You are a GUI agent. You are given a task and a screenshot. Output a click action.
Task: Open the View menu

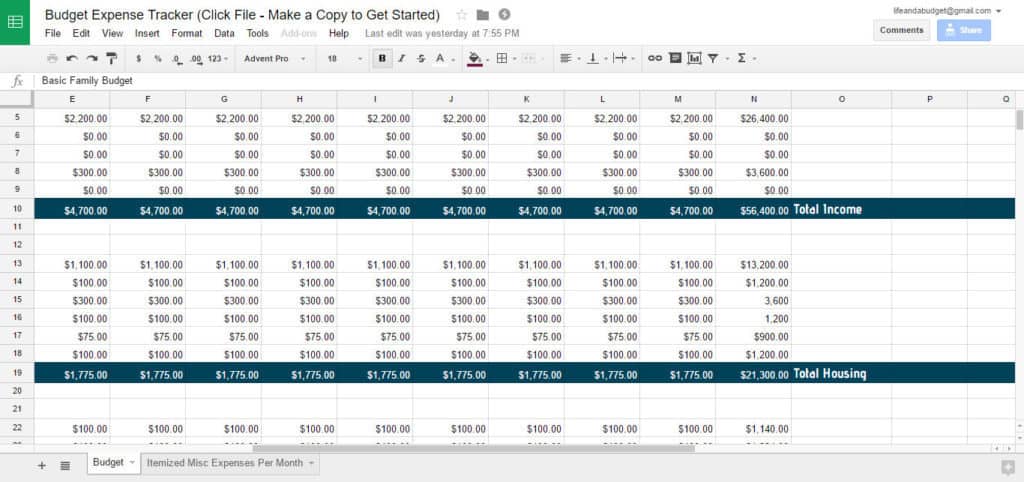112,33
